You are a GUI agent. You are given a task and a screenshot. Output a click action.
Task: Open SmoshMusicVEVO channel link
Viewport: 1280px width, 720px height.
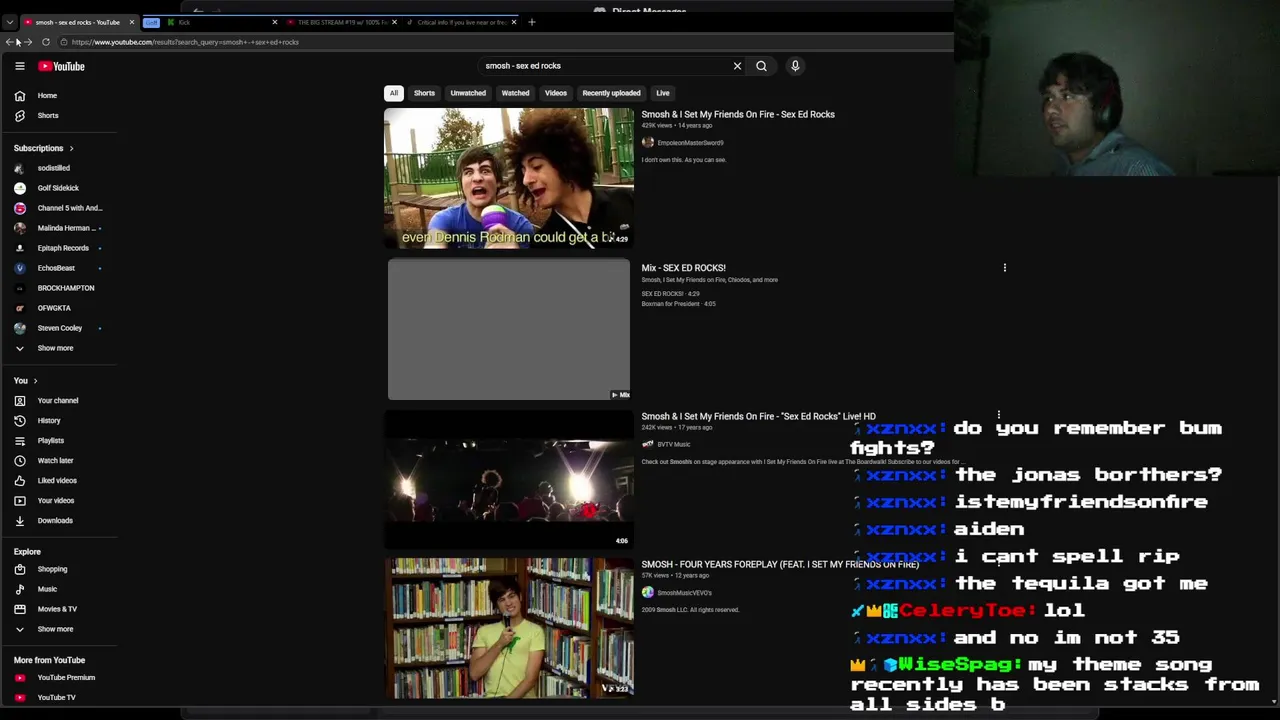coord(684,593)
